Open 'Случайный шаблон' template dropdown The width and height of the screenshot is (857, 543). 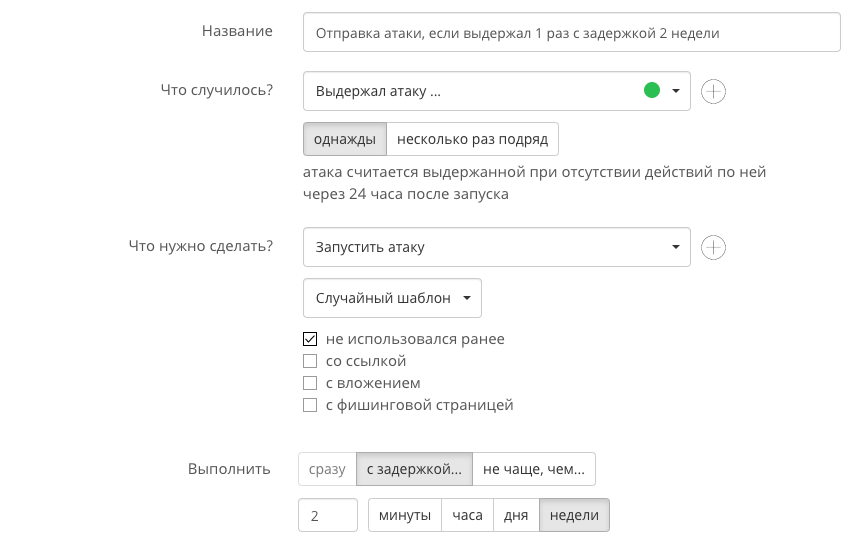pos(392,298)
